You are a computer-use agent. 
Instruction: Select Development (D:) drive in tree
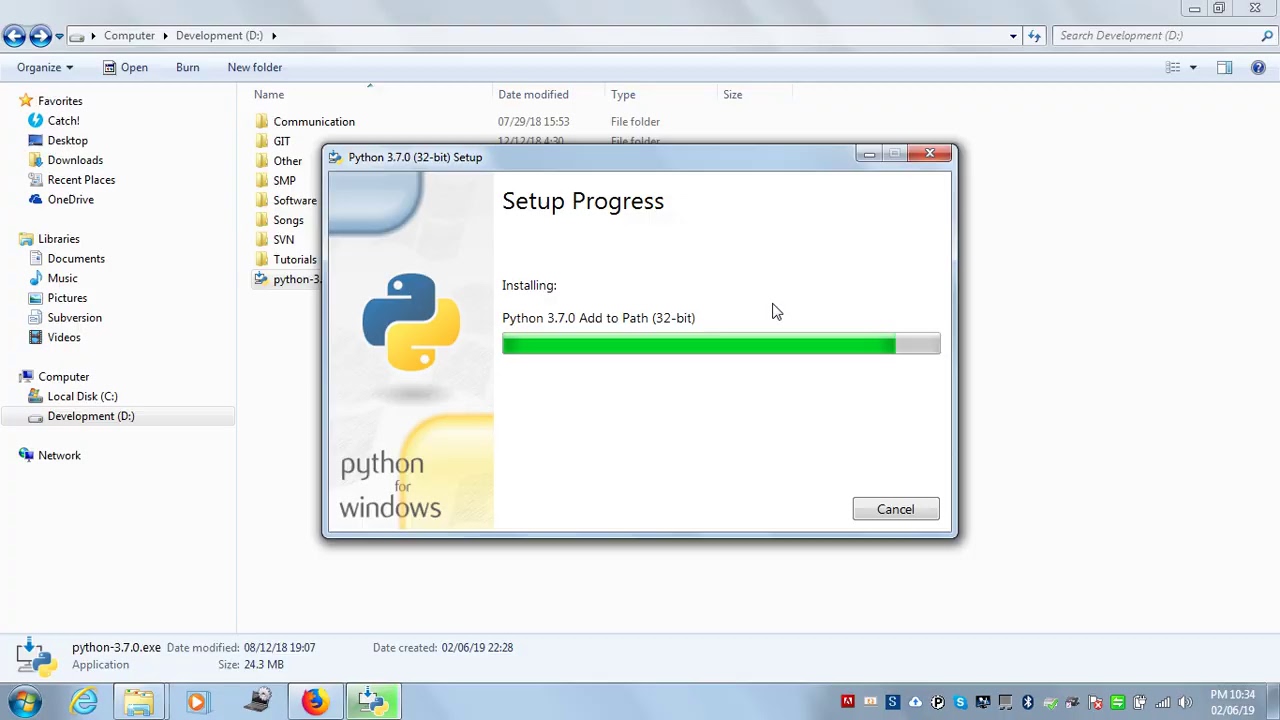click(x=90, y=416)
